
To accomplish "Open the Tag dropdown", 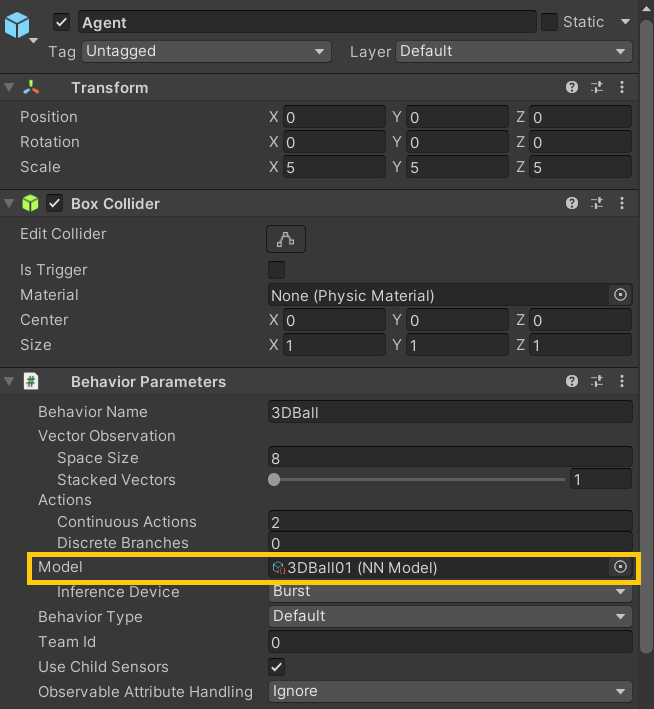I will click(206, 51).
